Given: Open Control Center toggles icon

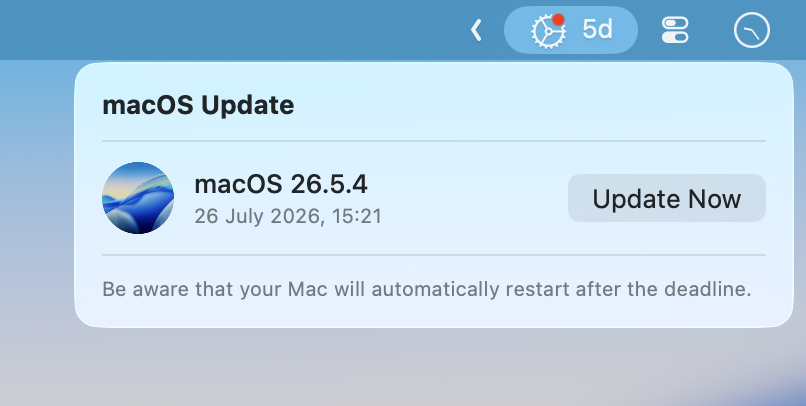Looking at the screenshot, I should pos(675,30).
